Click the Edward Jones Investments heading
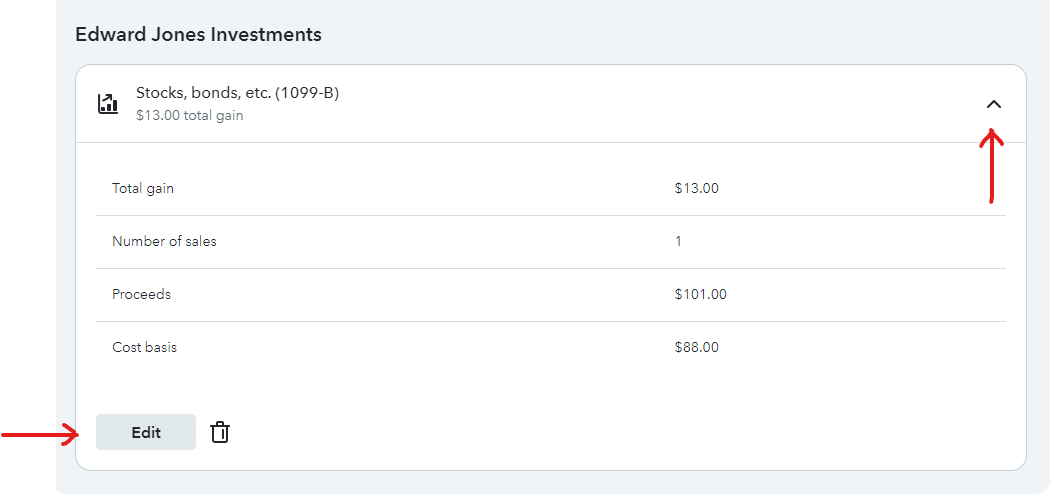The image size is (1050, 494). pyautogui.click(x=198, y=34)
